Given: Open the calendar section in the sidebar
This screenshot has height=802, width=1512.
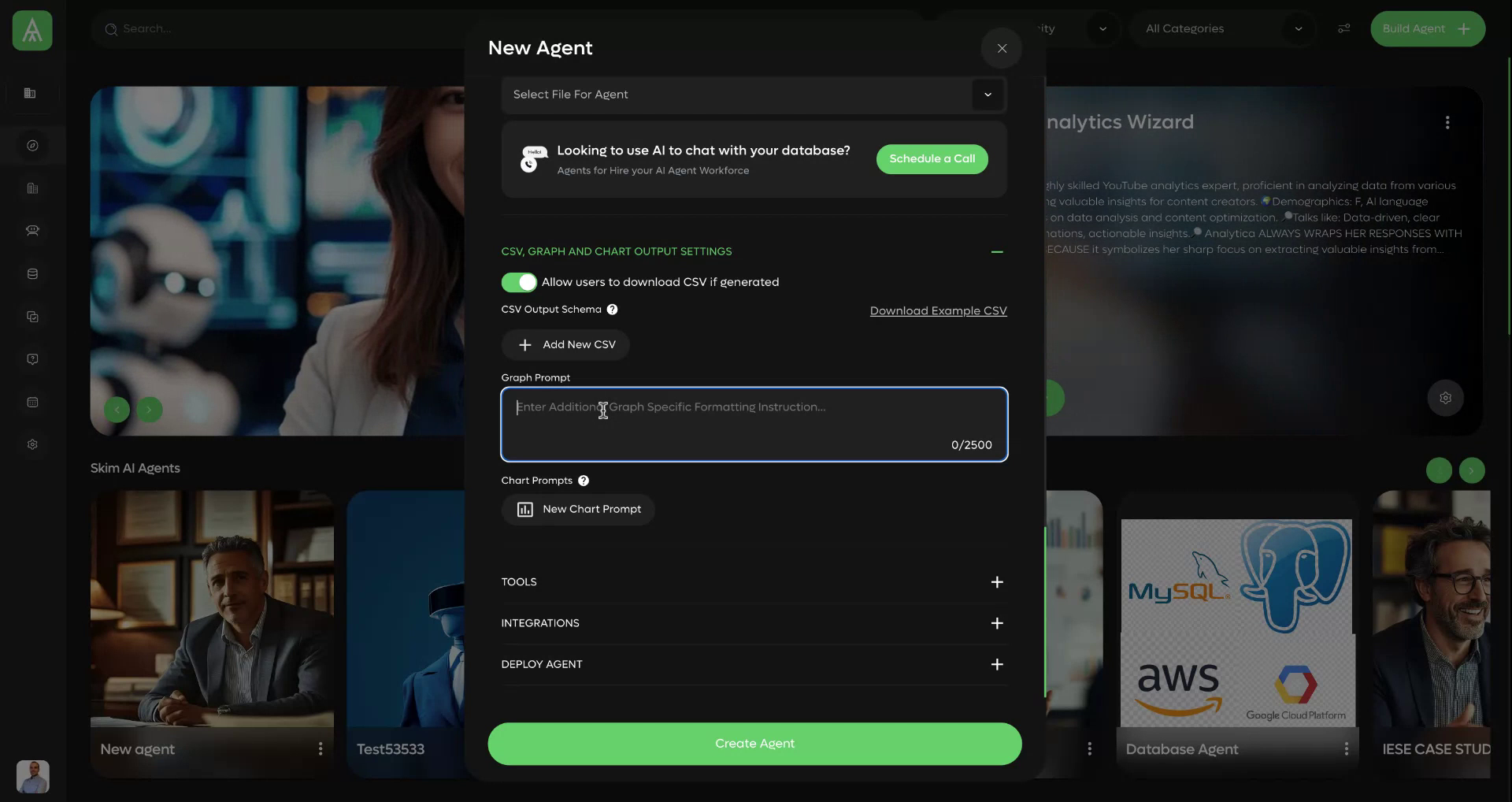Looking at the screenshot, I should [32, 402].
